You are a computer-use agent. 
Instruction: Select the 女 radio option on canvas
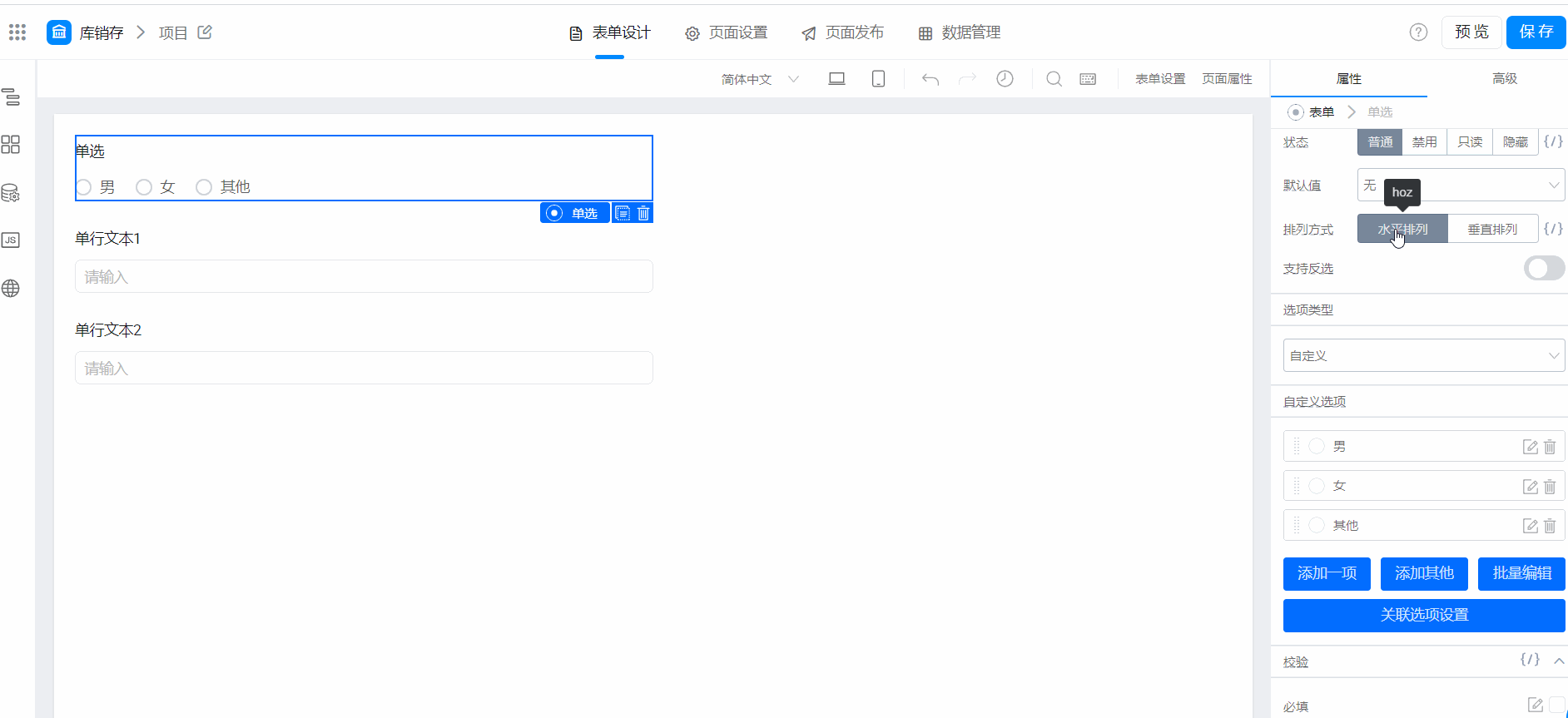click(144, 187)
